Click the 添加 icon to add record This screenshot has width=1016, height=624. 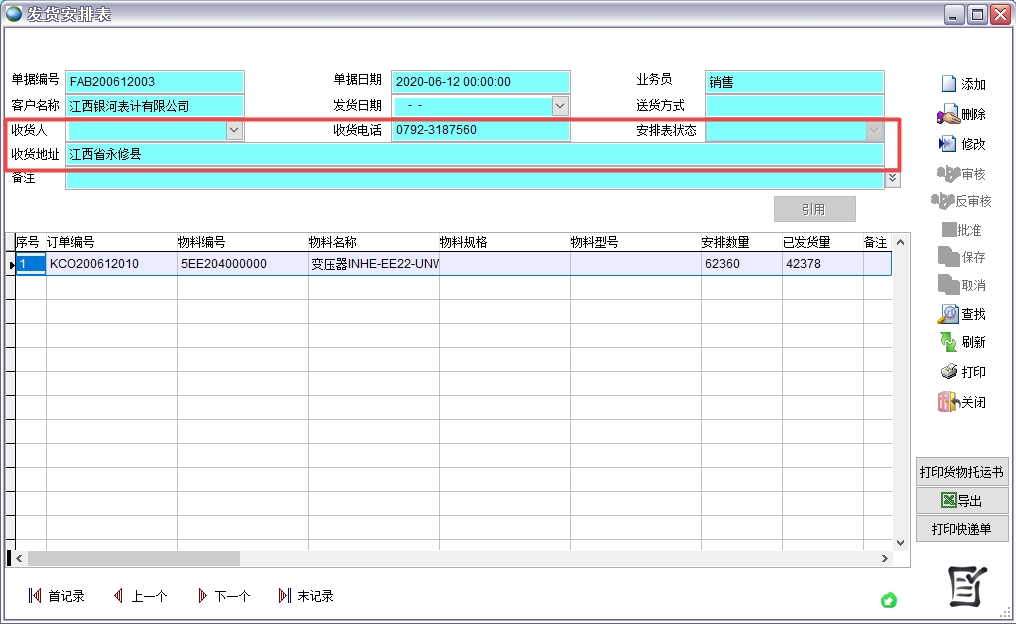tap(964, 84)
